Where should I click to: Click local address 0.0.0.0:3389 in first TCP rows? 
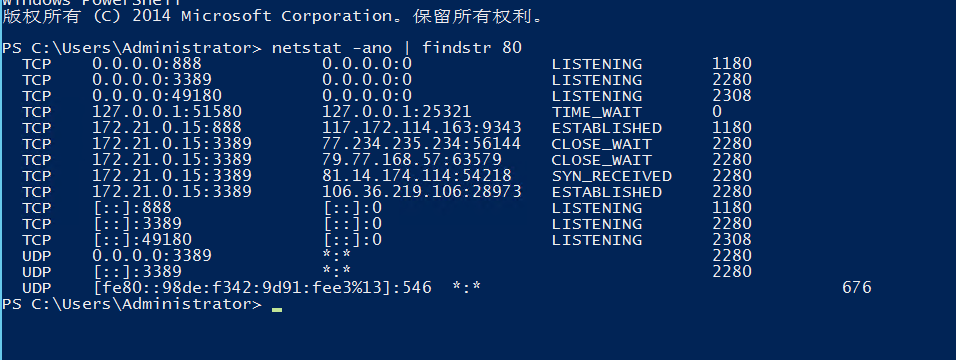(152, 80)
